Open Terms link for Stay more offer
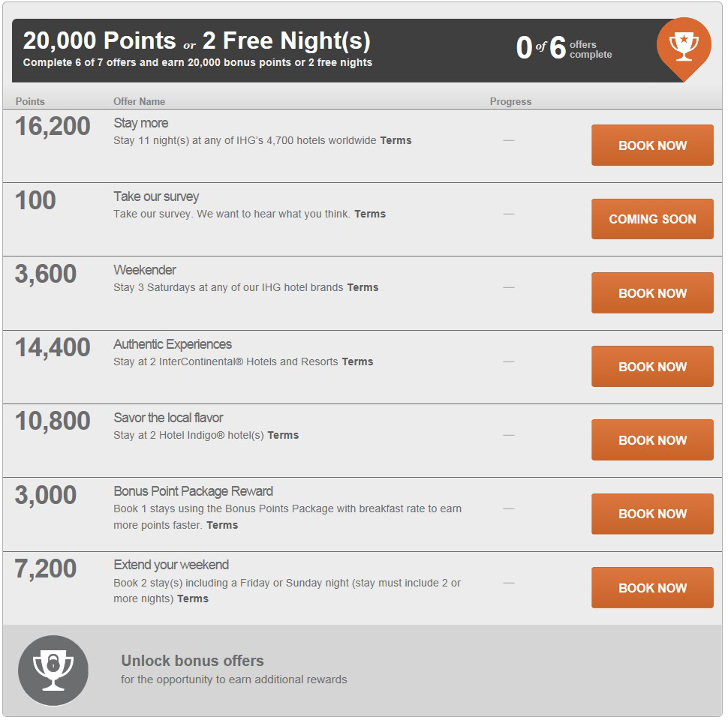 (x=396, y=140)
